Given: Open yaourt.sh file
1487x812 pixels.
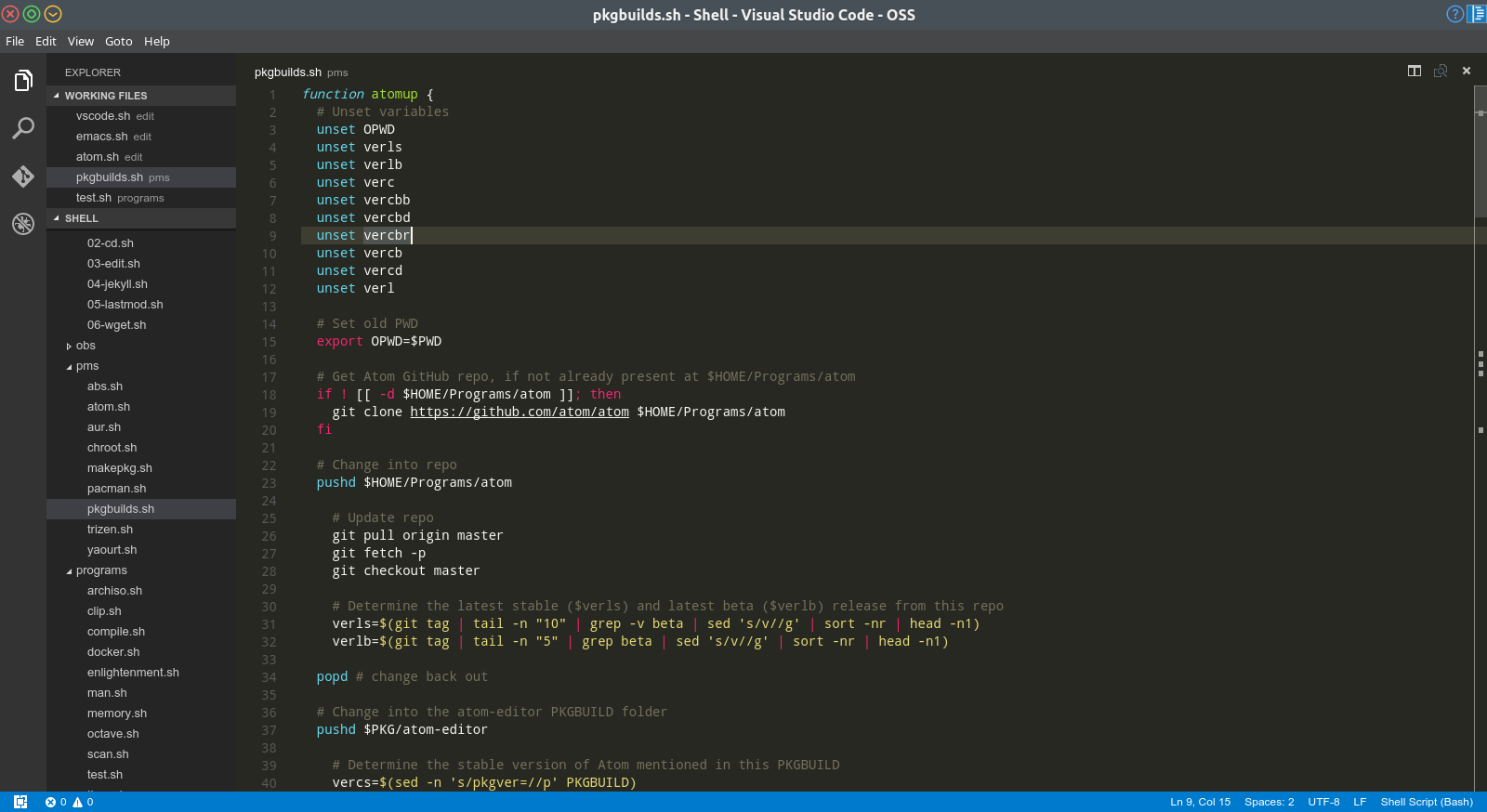Looking at the screenshot, I should (141, 550).
